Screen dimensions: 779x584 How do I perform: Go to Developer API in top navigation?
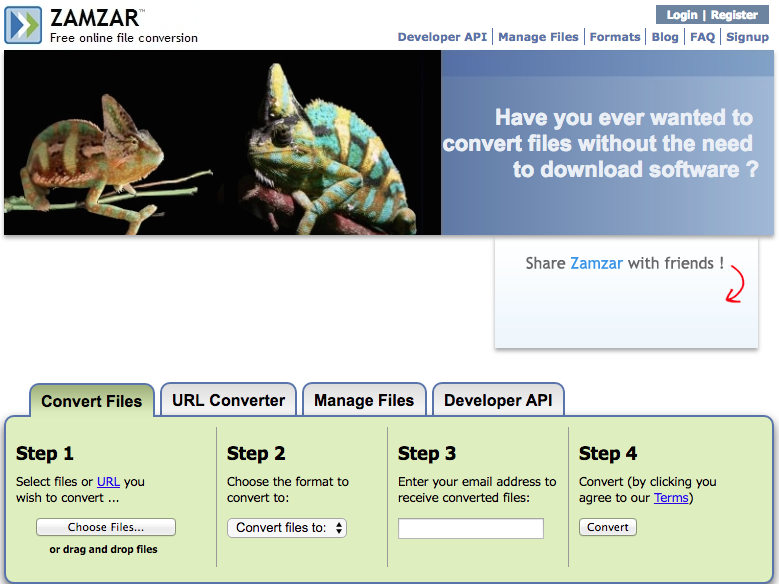(x=442, y=37)
